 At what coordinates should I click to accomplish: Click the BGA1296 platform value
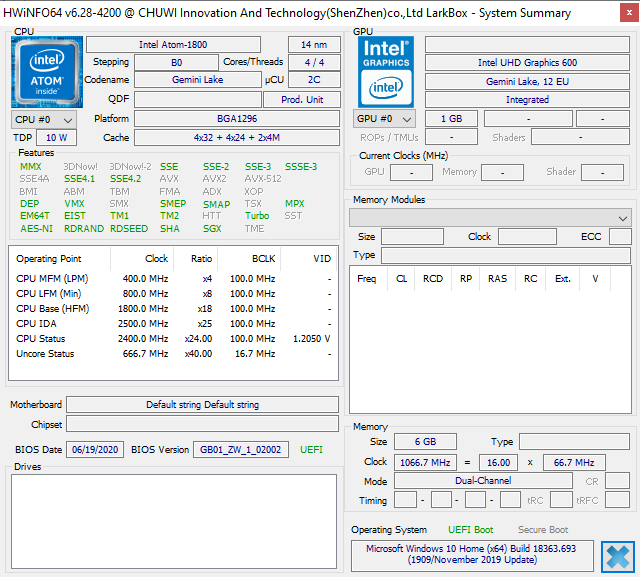click(237, 119)
